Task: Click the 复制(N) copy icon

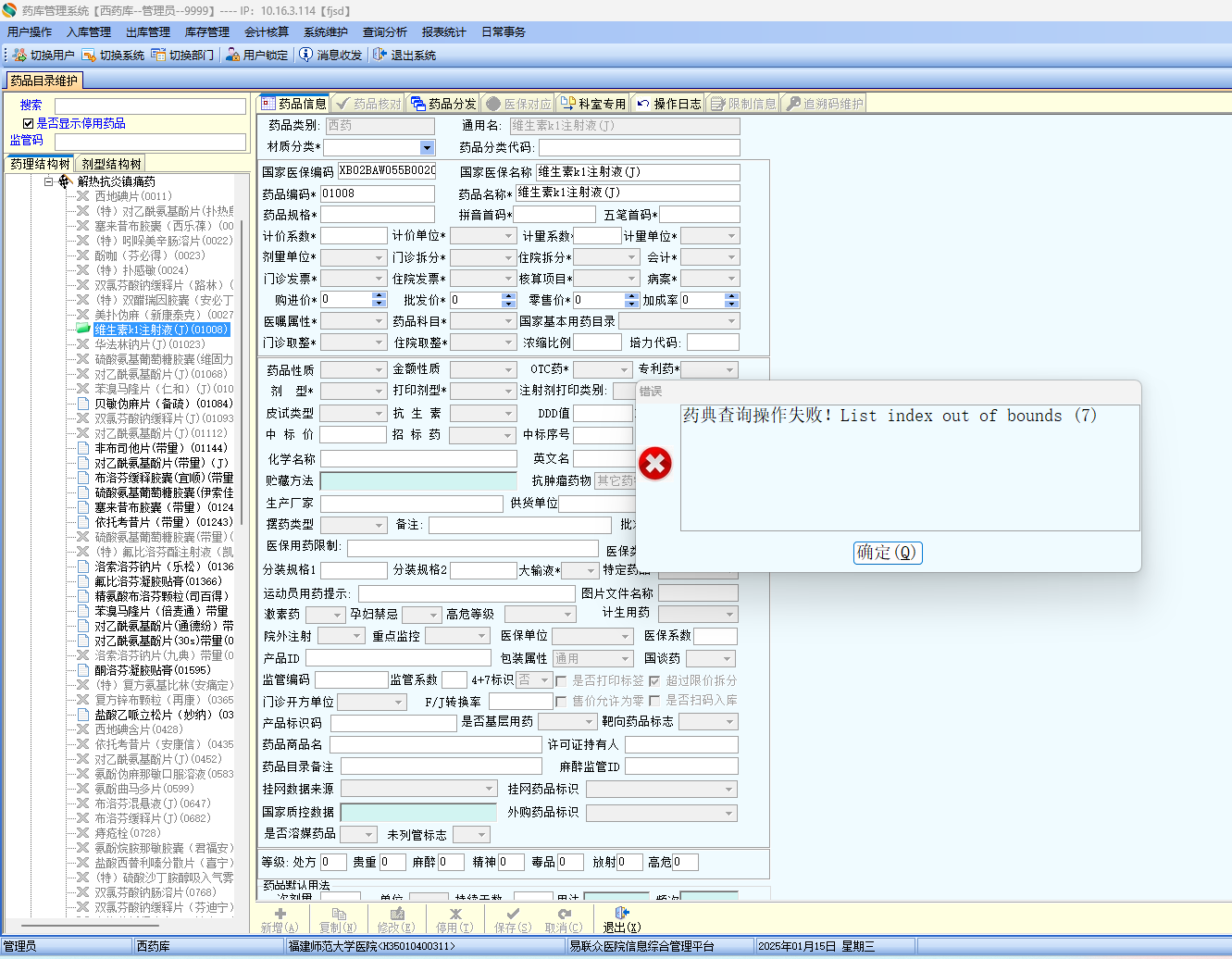Action: pos(339,914)
